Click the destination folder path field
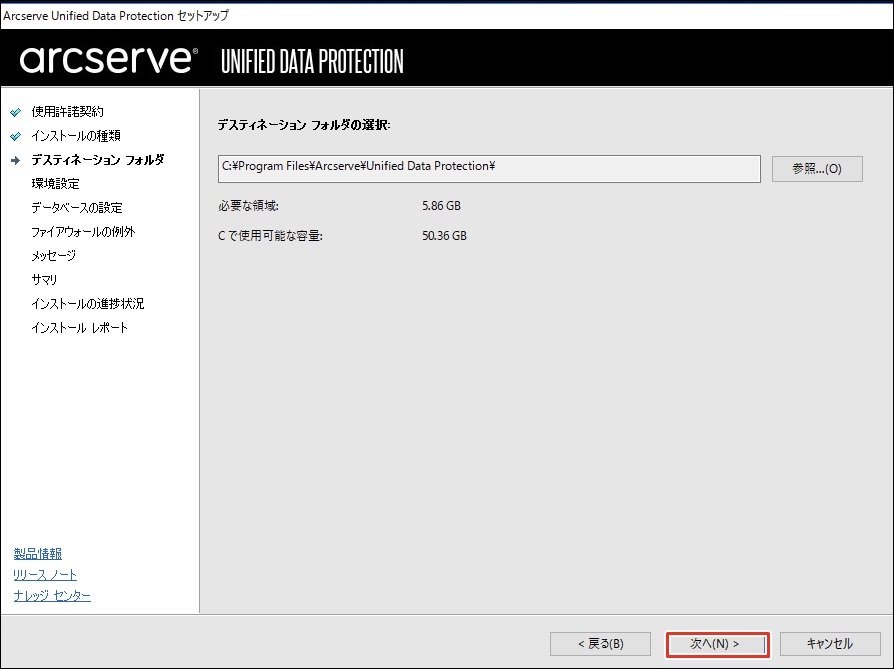The width and height of the screenshot is (894, 669). 489,169
